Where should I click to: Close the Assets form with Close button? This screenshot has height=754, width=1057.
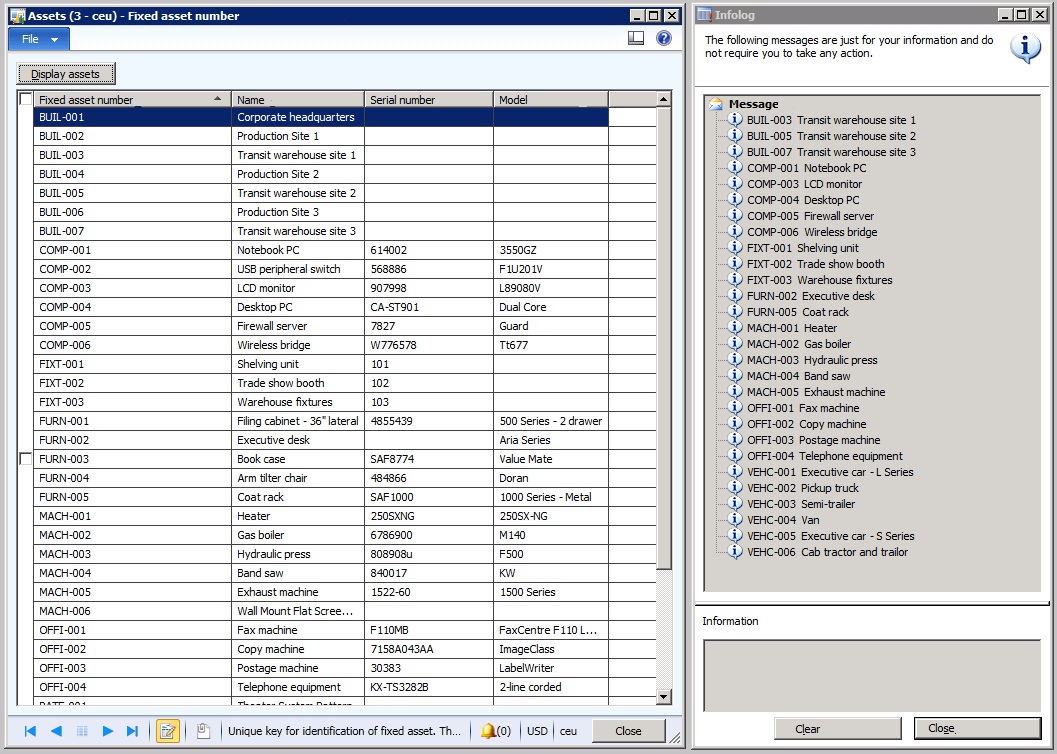click(628, 731)
